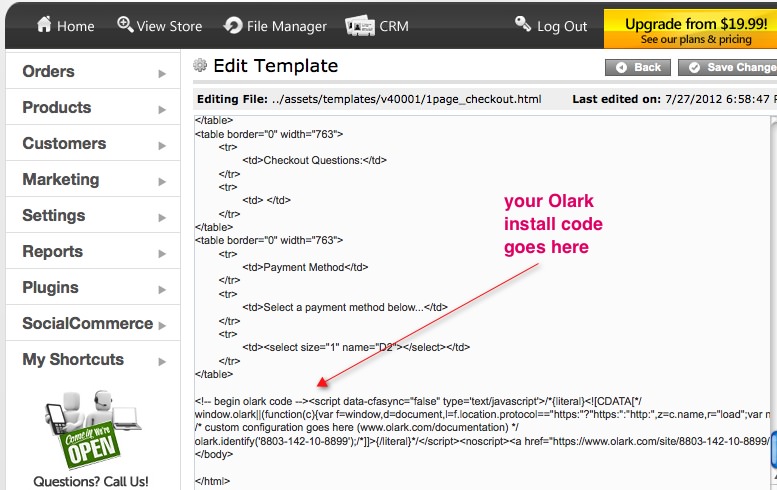Click the Edit Template gear icon

click(200, 66)
